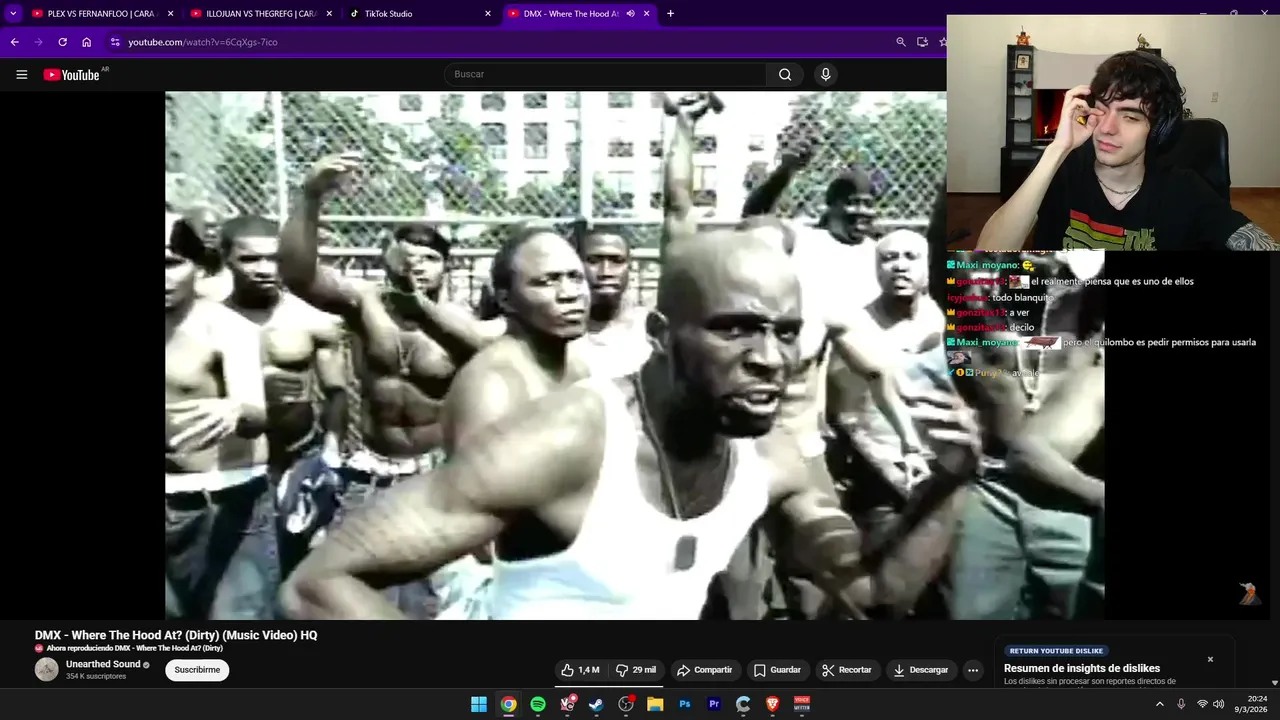Reload the page

(x=62, y=42)
